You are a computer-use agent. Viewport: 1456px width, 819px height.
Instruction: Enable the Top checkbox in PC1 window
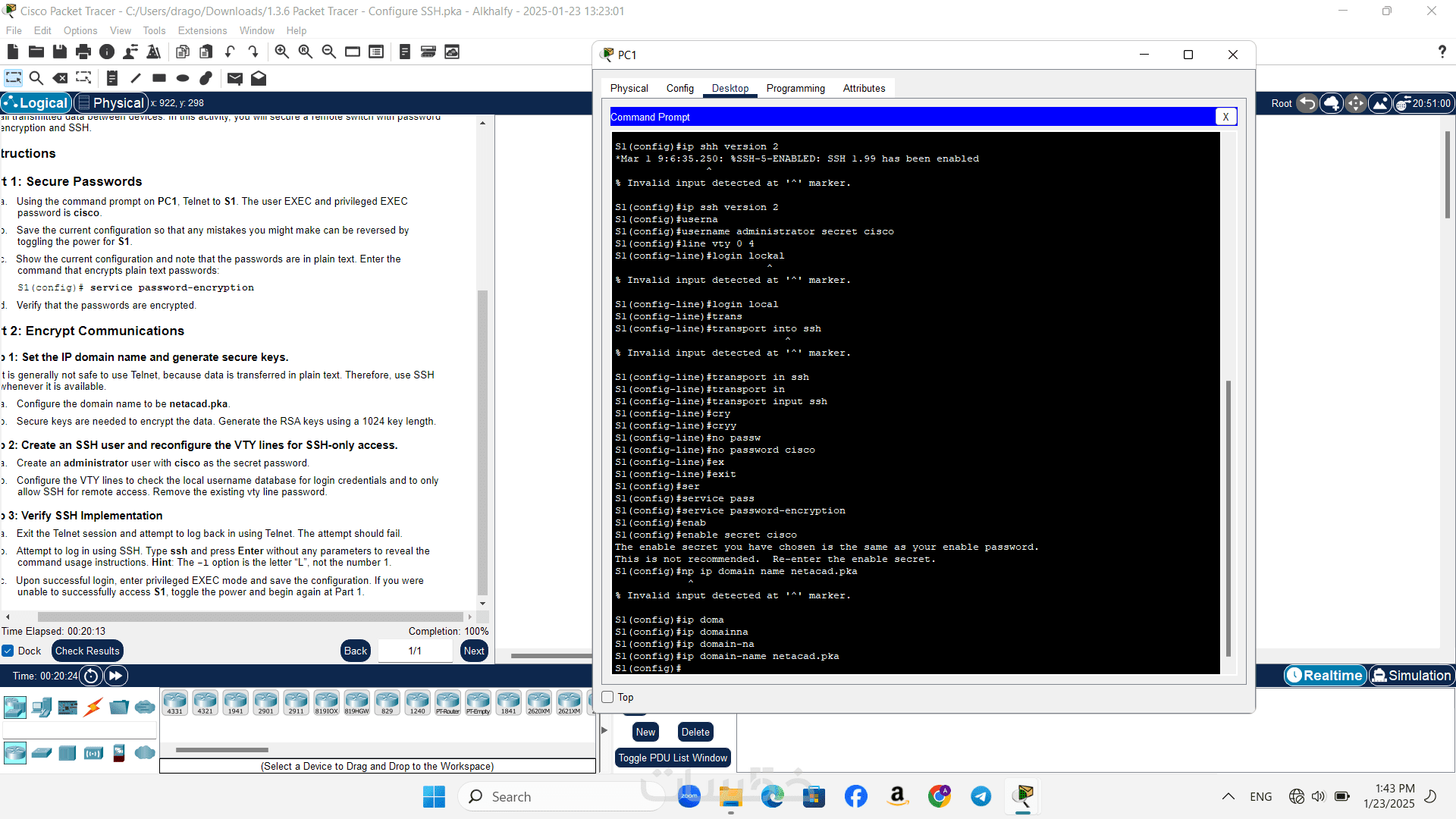607,697
